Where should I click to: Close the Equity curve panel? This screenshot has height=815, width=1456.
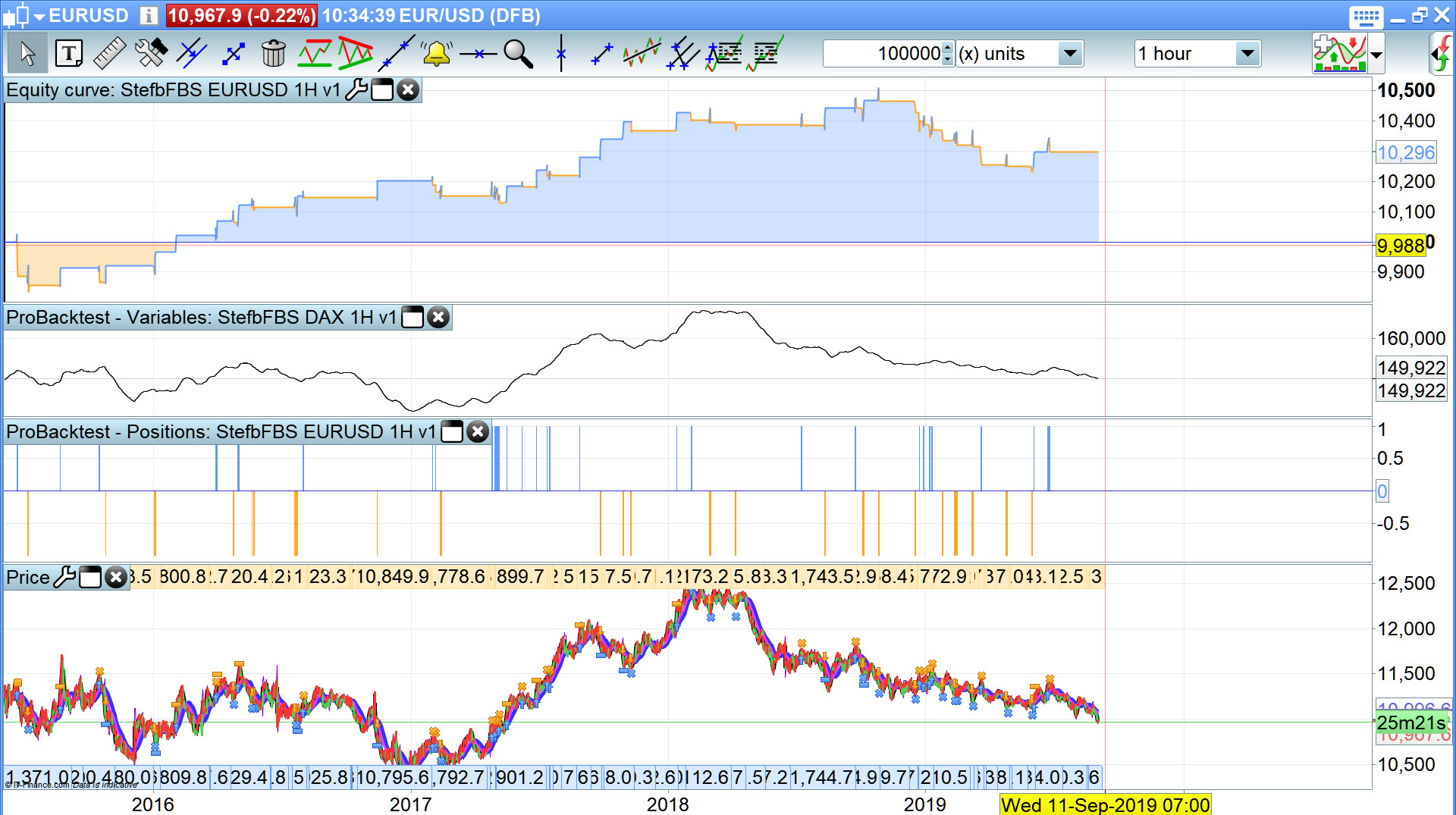pos(408,89)
